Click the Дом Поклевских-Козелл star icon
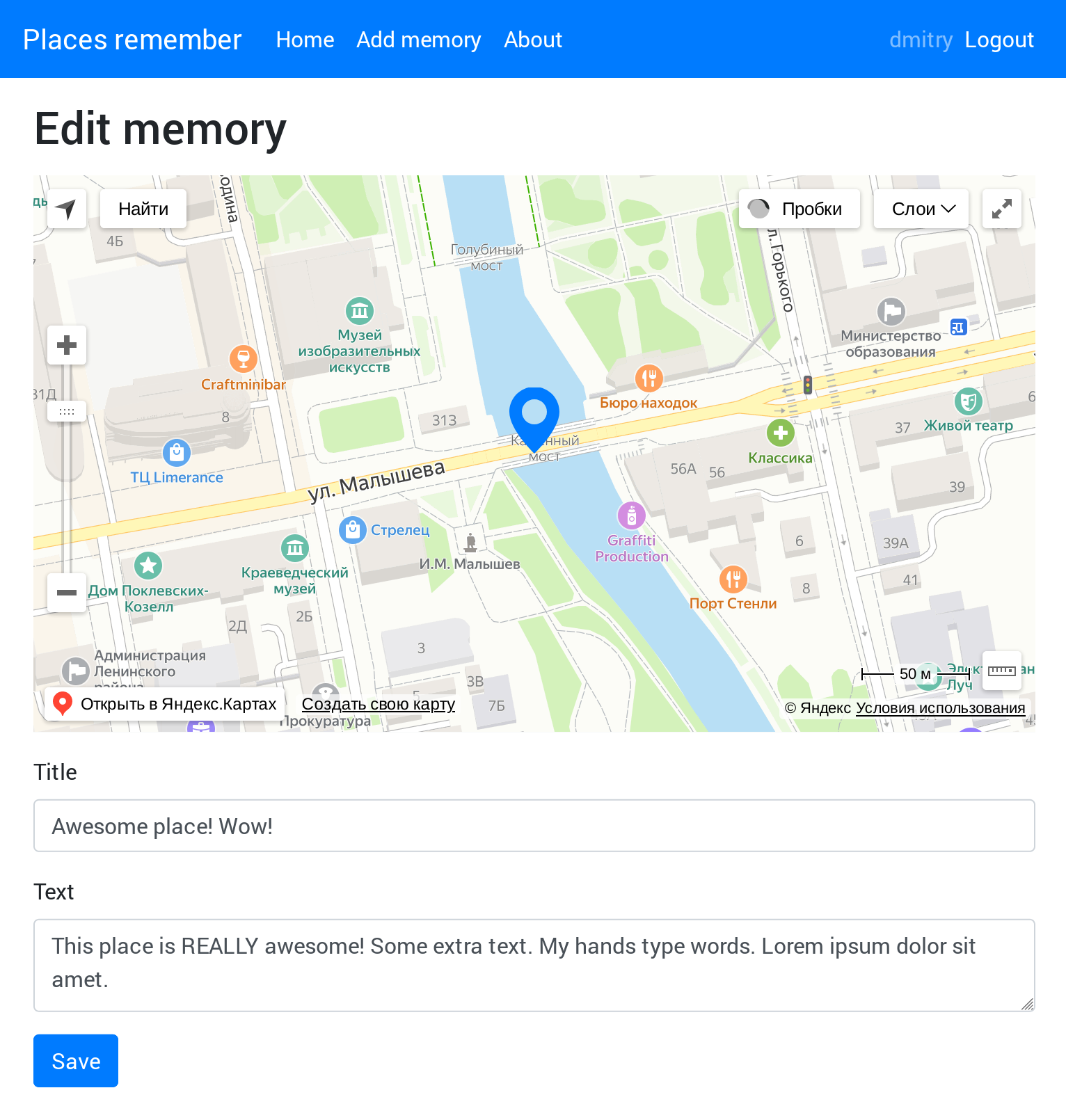Image resolution: width=1066 pixels, height=1120 pixels. click(148, 566)
